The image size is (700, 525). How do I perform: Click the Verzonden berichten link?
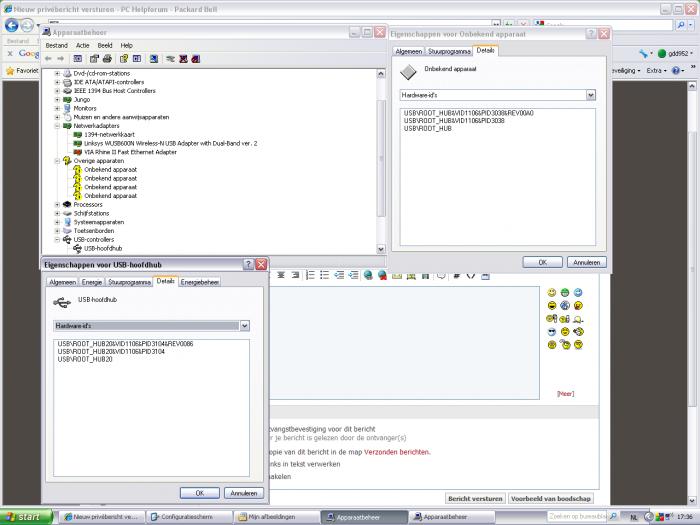tap(396, 452)
